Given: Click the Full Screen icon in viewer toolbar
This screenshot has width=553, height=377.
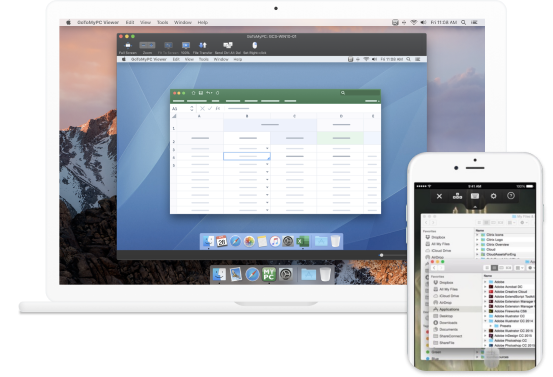Looking at the screenshot, I should pos(128,45).
